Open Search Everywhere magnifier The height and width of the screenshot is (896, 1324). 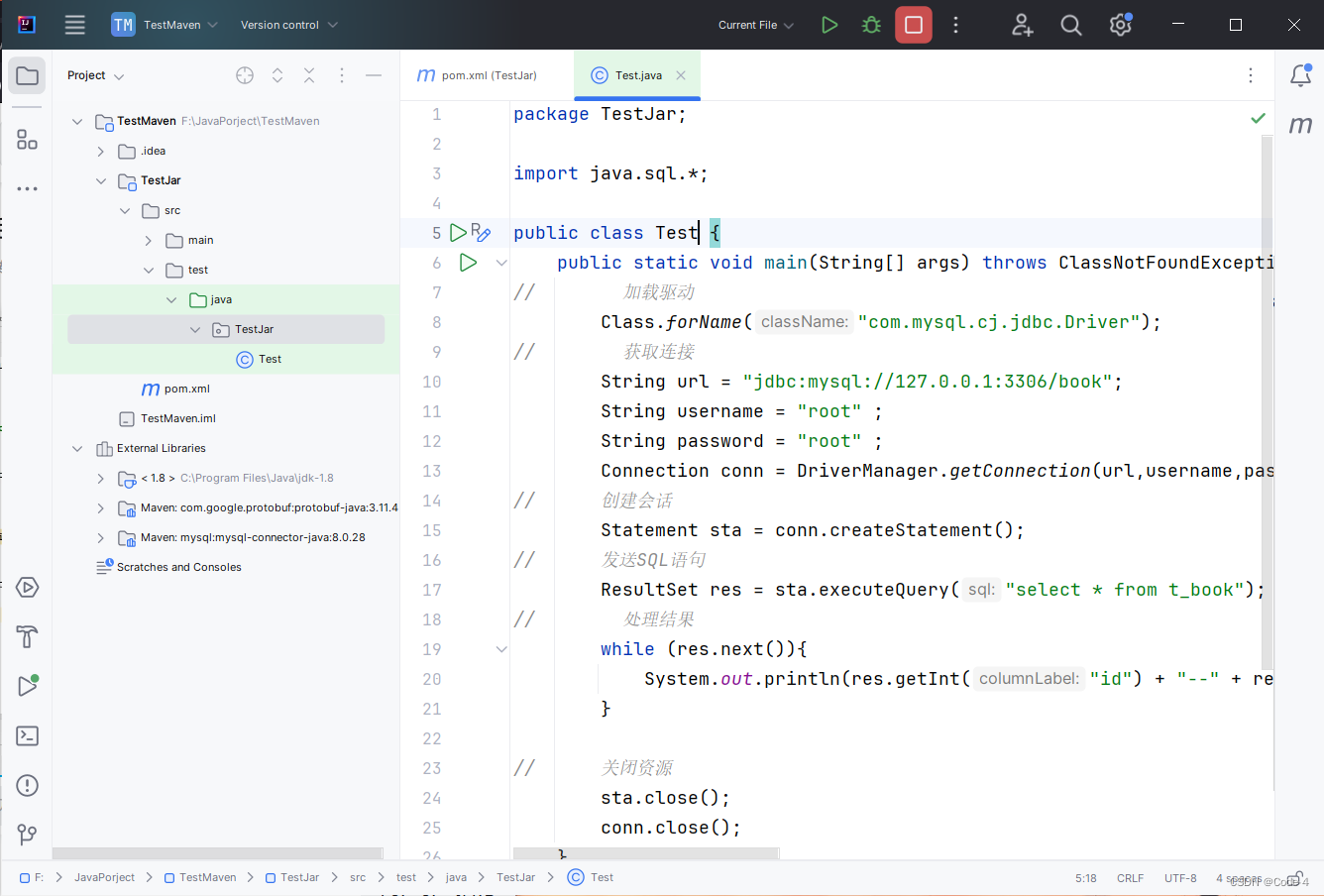click(1071, 25)
